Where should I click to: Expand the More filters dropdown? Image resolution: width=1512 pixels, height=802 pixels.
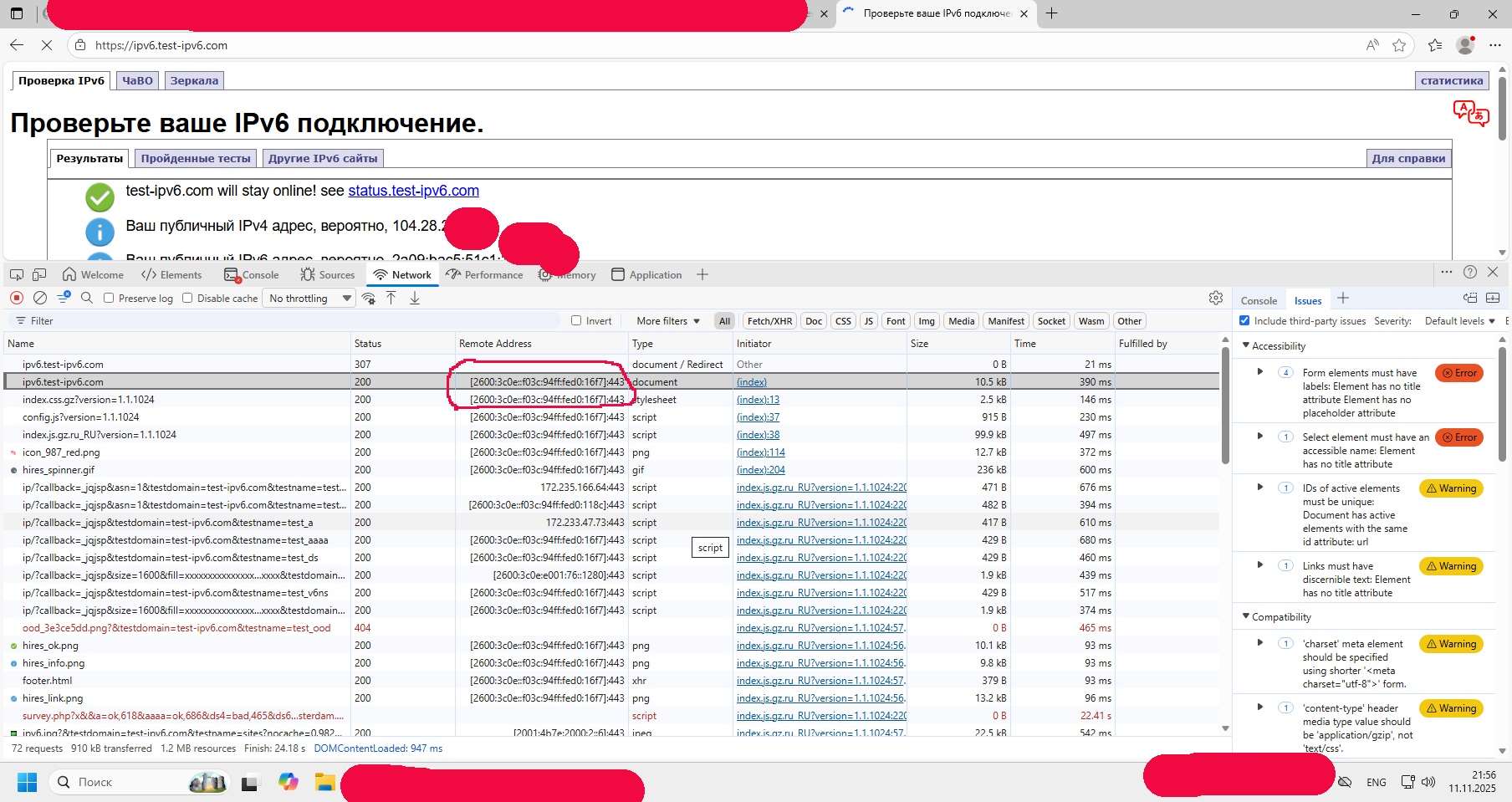(667, 321)
